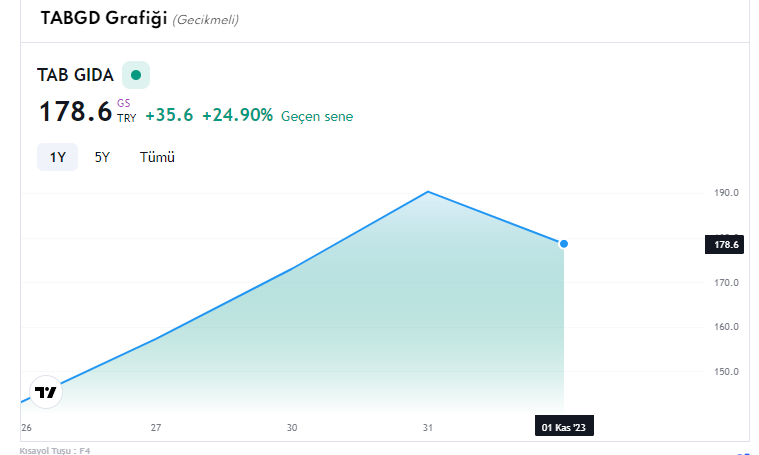
Task: Click the 01 Kas '23 date label
Action: [564, 427]
